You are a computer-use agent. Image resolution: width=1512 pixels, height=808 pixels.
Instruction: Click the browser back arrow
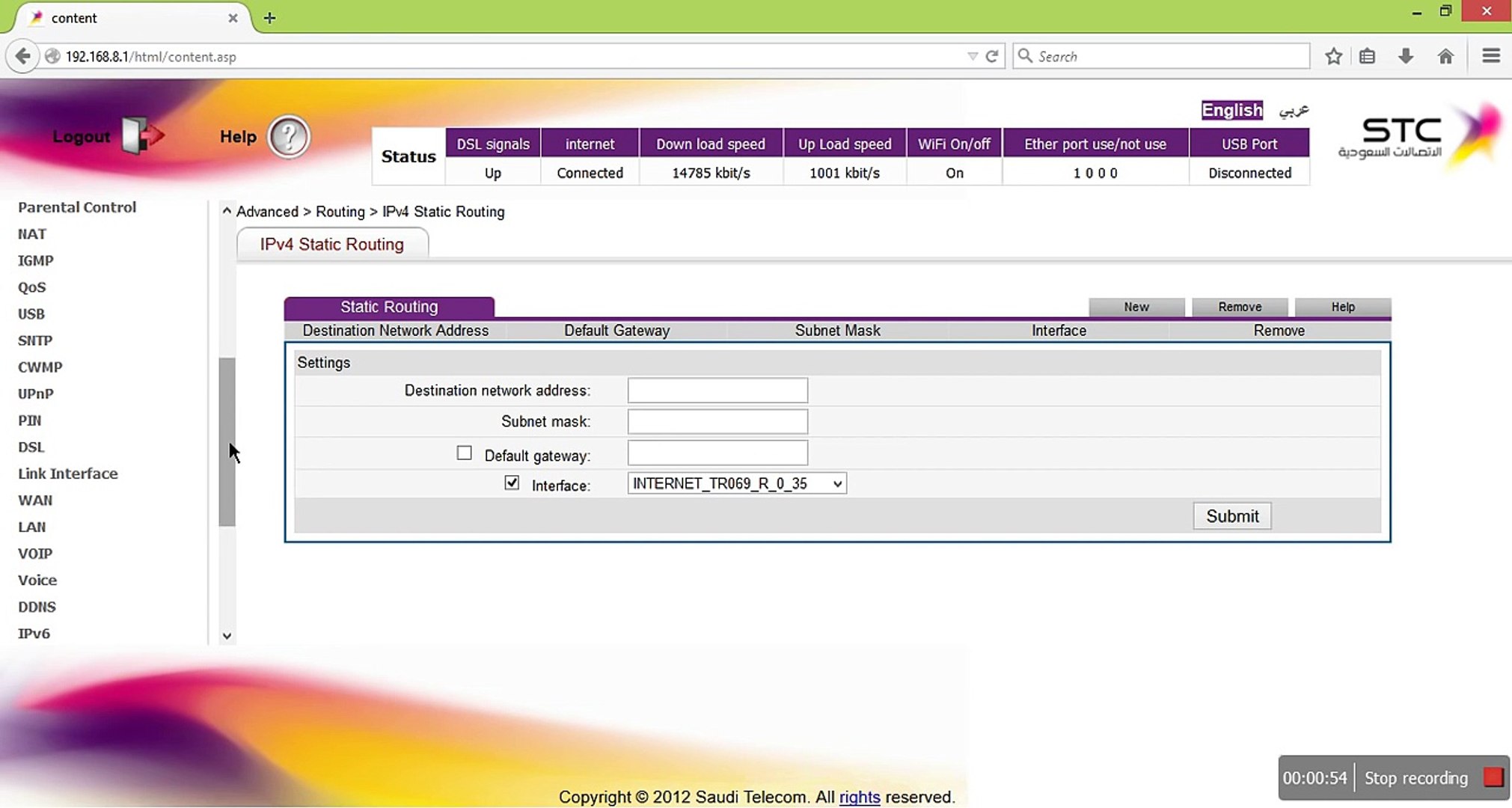pyautogui.click(x=22, y=56)
